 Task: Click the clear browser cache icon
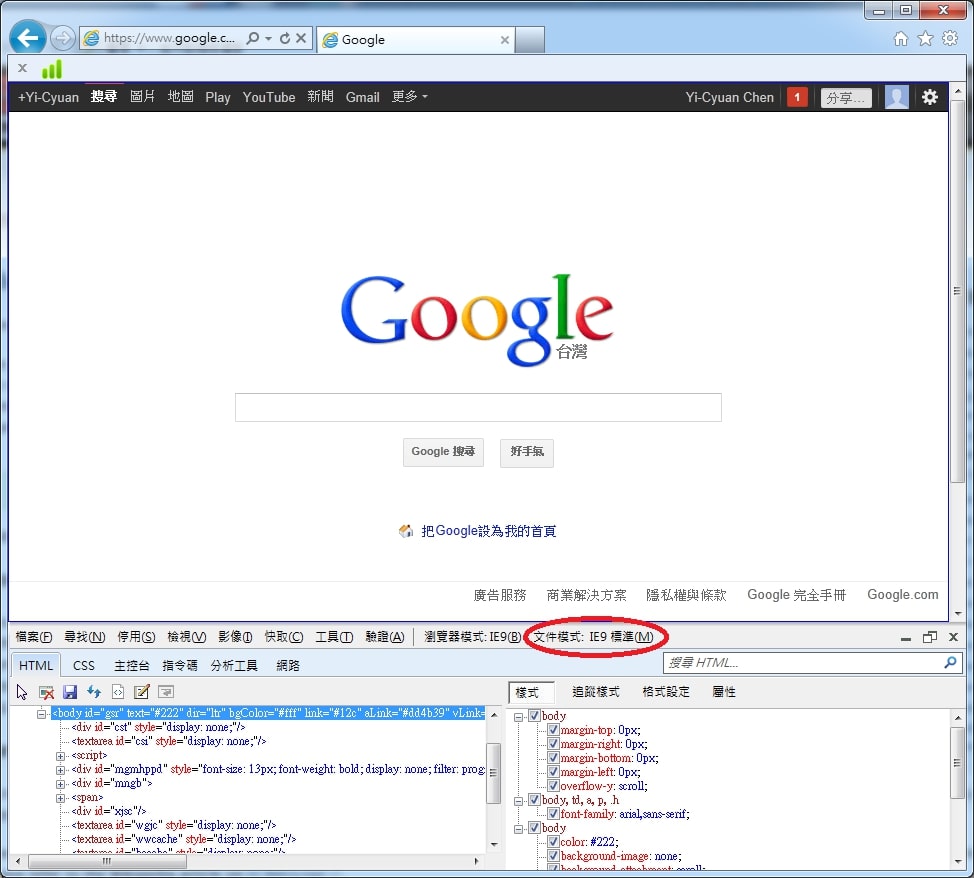(46, 692)
